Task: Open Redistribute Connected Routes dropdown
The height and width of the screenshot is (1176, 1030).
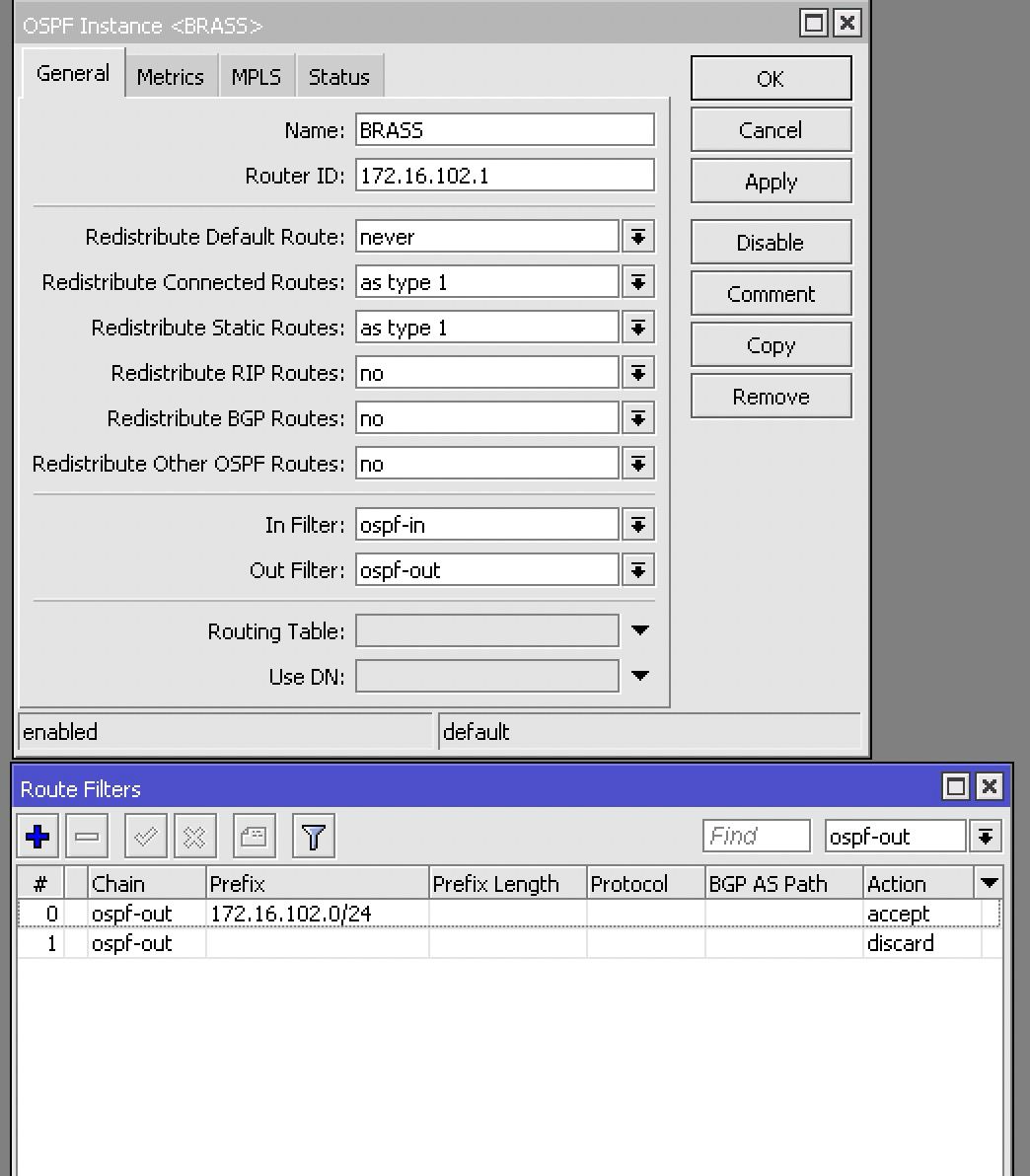Action: click(638, 283)
